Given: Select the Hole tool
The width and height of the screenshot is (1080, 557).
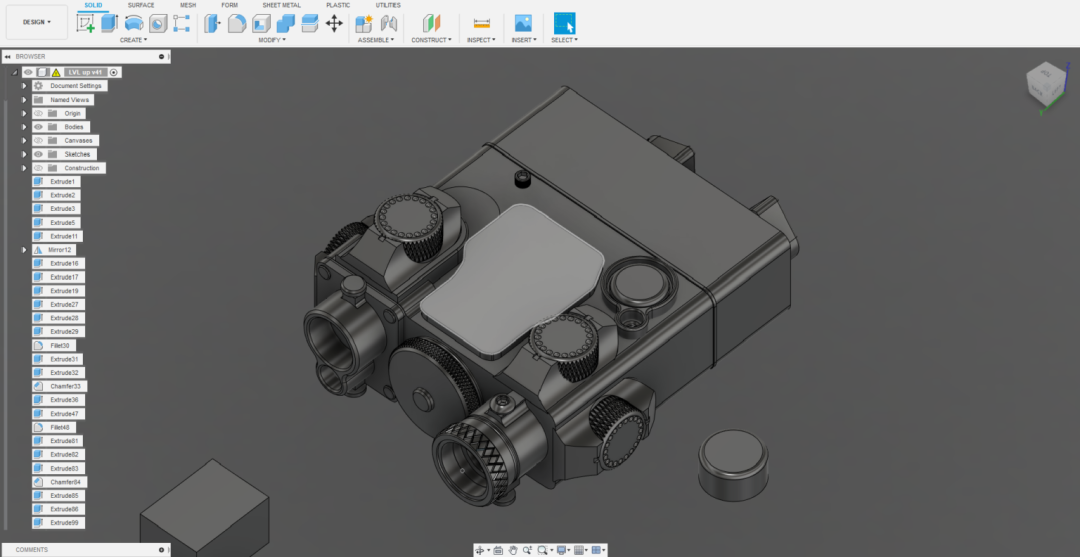Looking at the screenshot, I should 158,23.
